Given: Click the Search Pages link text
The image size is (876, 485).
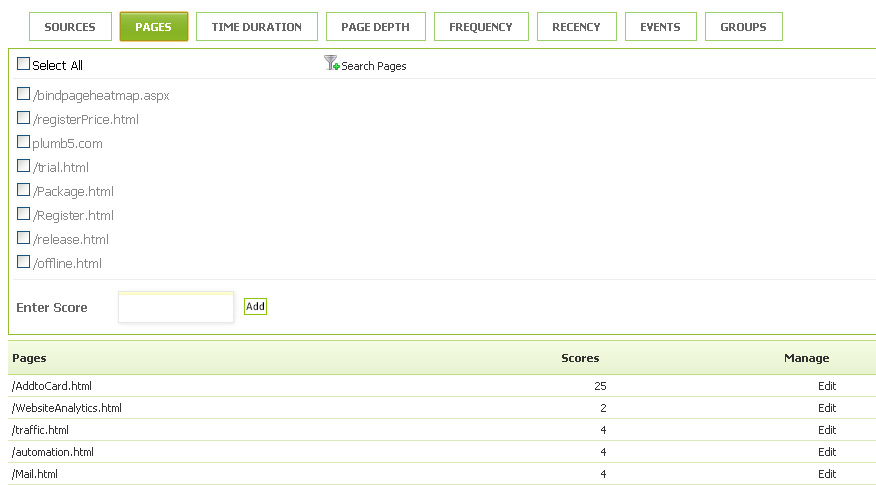Looking at the screenshot, I should point(374,66).
